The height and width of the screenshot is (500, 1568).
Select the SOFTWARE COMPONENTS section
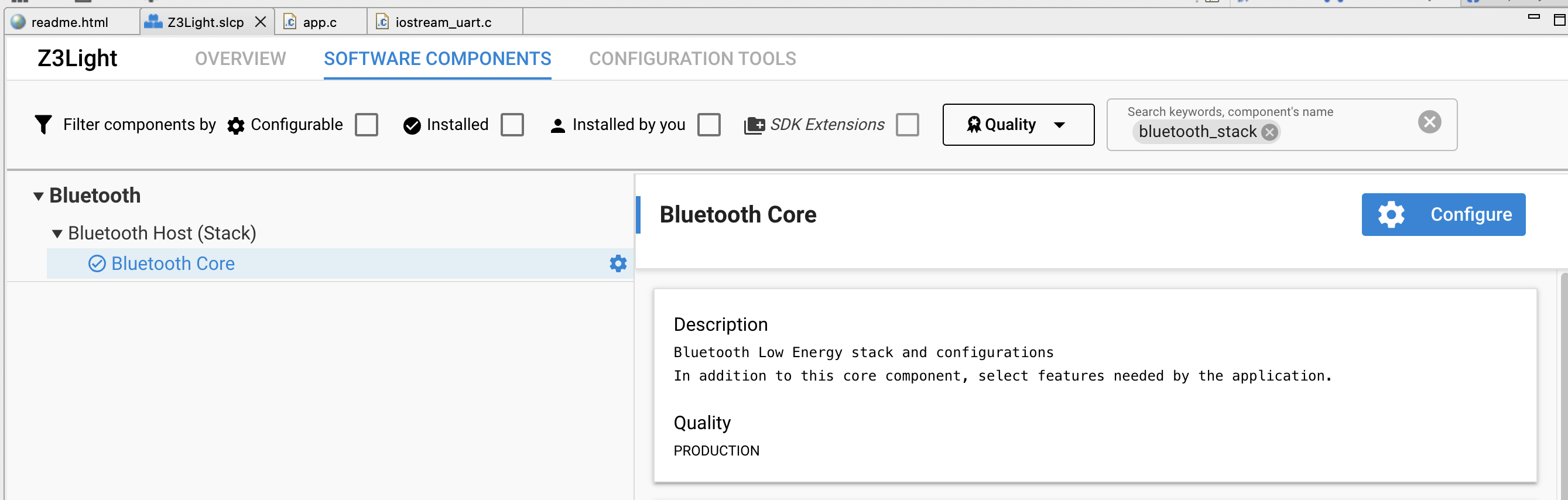coord(437,59)
